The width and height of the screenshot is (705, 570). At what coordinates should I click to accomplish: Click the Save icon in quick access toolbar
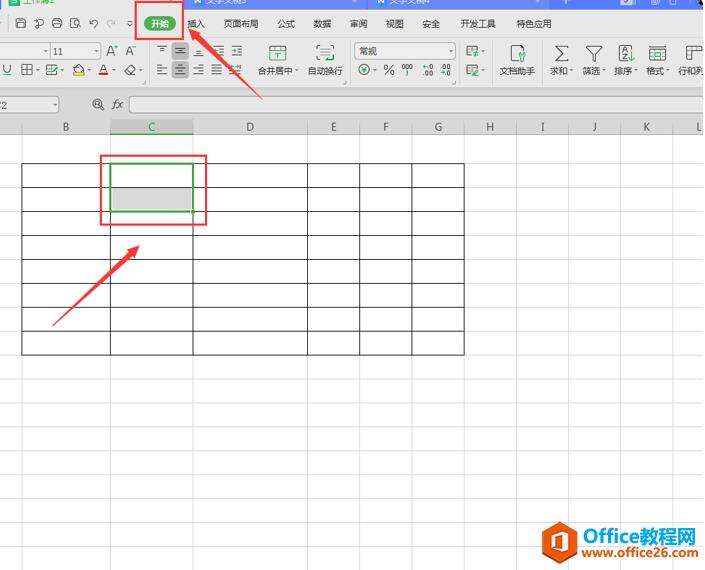(x=21, y=23)
